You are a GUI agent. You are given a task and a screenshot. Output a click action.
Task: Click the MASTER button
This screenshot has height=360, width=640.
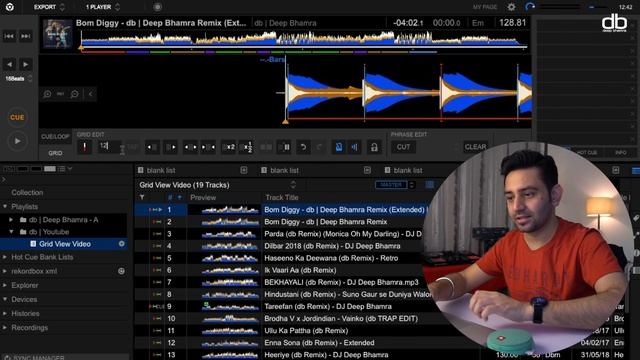point(391,185)
